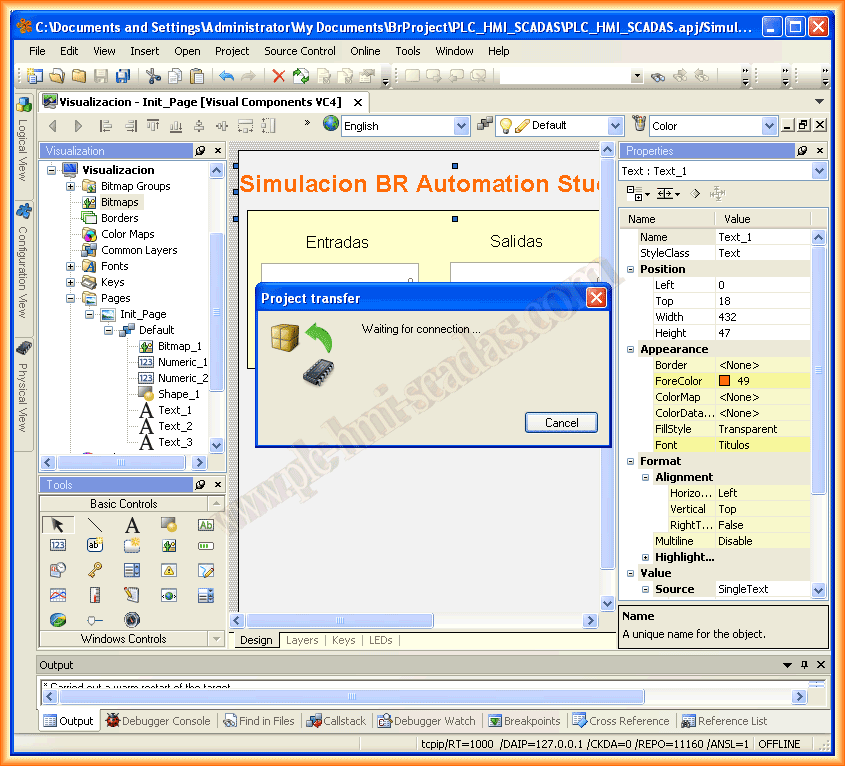The image size is (845, 766).
Task: Select the key-shaped control tool
Action: [94, 570]
